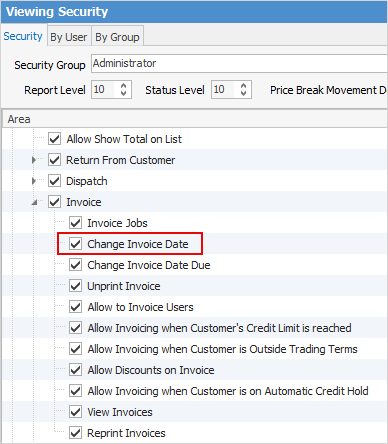Uncheck the Change Invoice Date checkbox
Viewport: 388px width, 444px height.
pos(75,244)
